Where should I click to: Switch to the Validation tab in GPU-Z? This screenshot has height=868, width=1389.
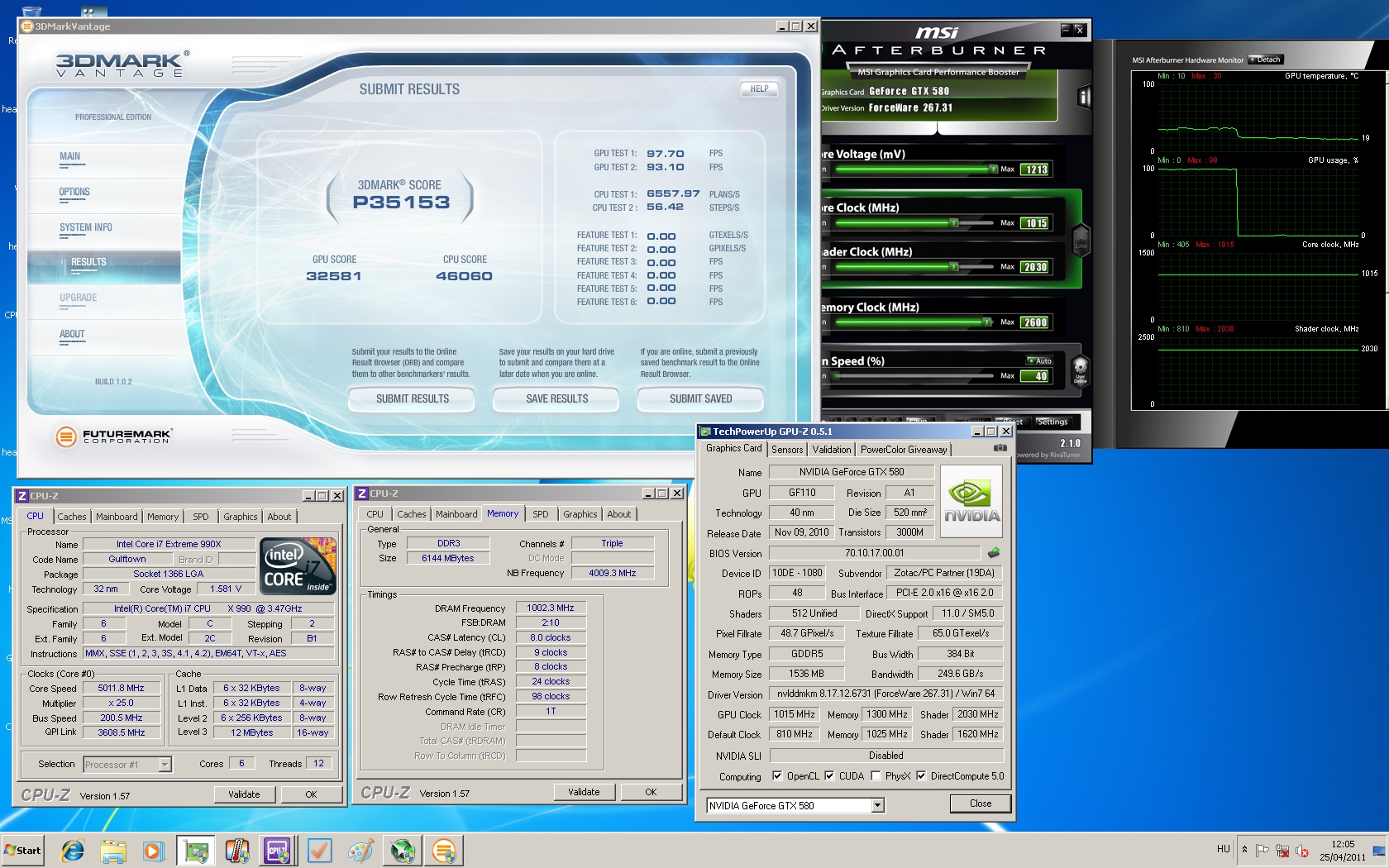click(831, 450)
